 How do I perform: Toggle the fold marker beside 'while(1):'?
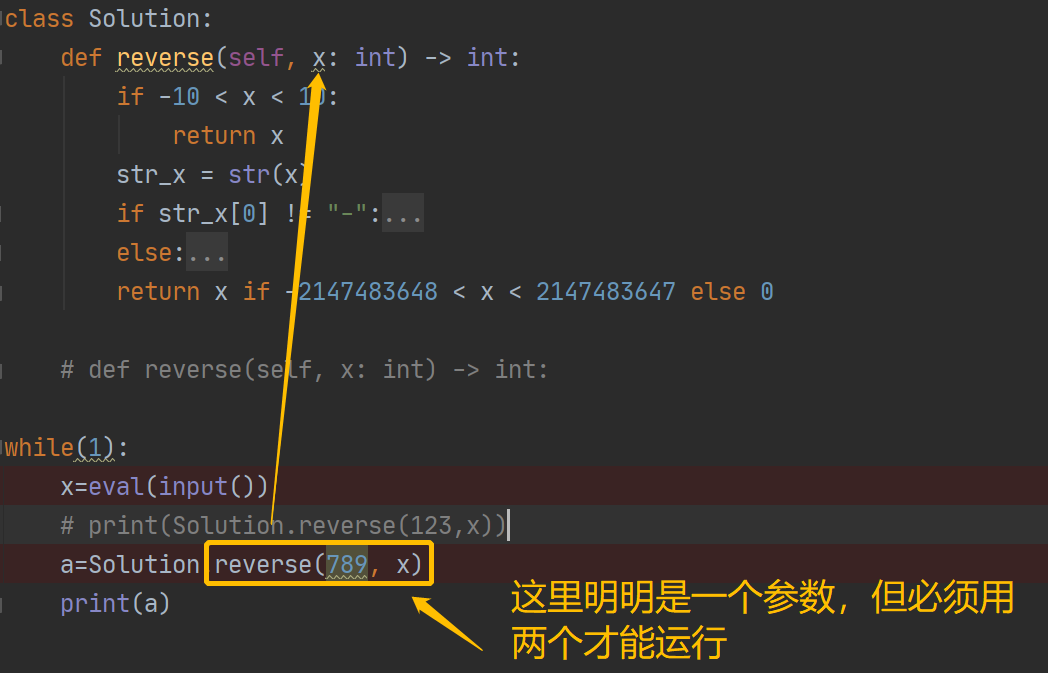tap(2, 447)
